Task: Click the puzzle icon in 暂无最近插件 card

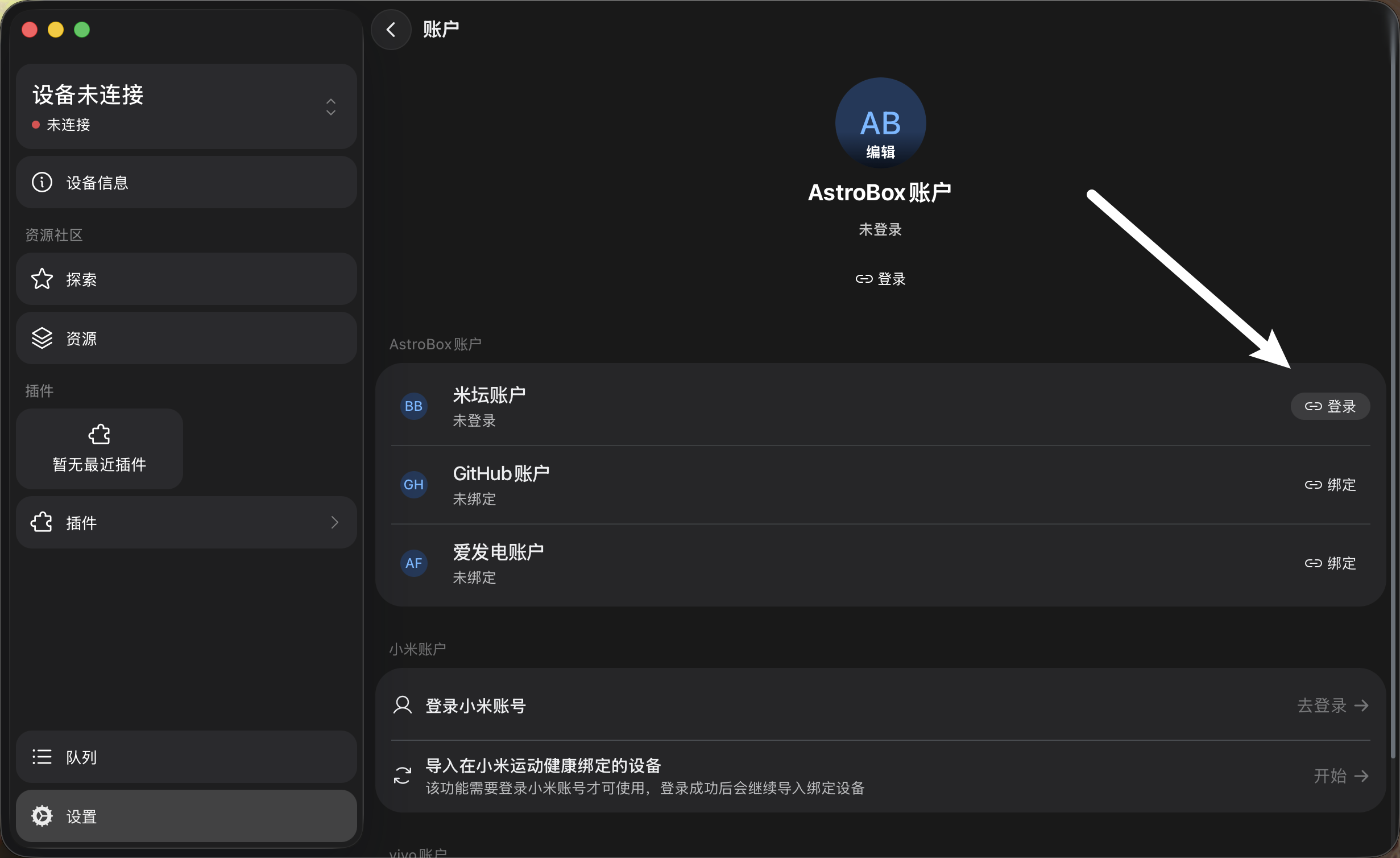Action: coord(100,434)
